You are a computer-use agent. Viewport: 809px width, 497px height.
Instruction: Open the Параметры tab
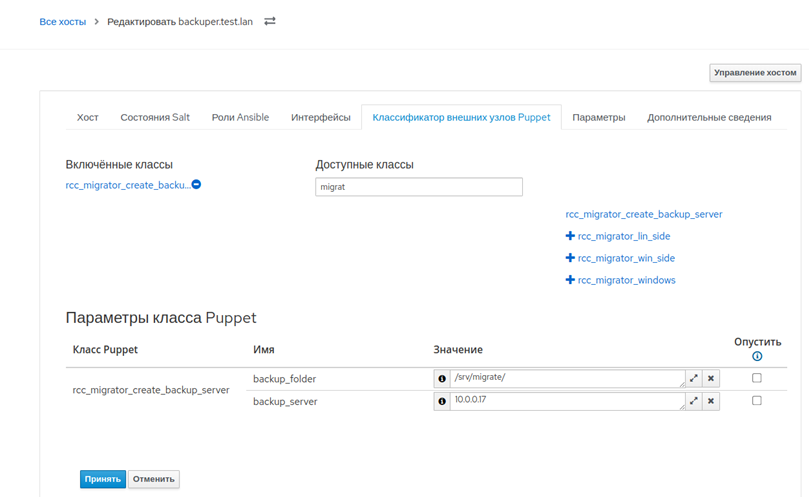(598, 117)
